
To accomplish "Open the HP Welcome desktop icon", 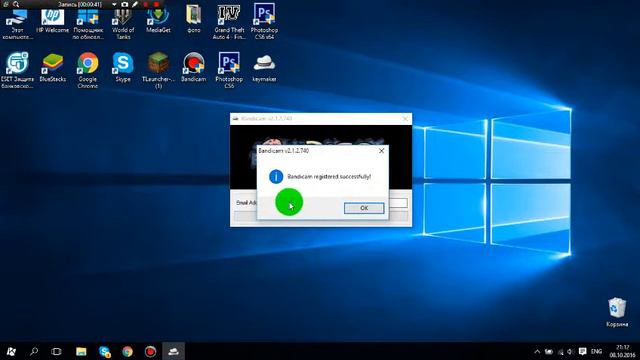I will (x=52, y=20).
